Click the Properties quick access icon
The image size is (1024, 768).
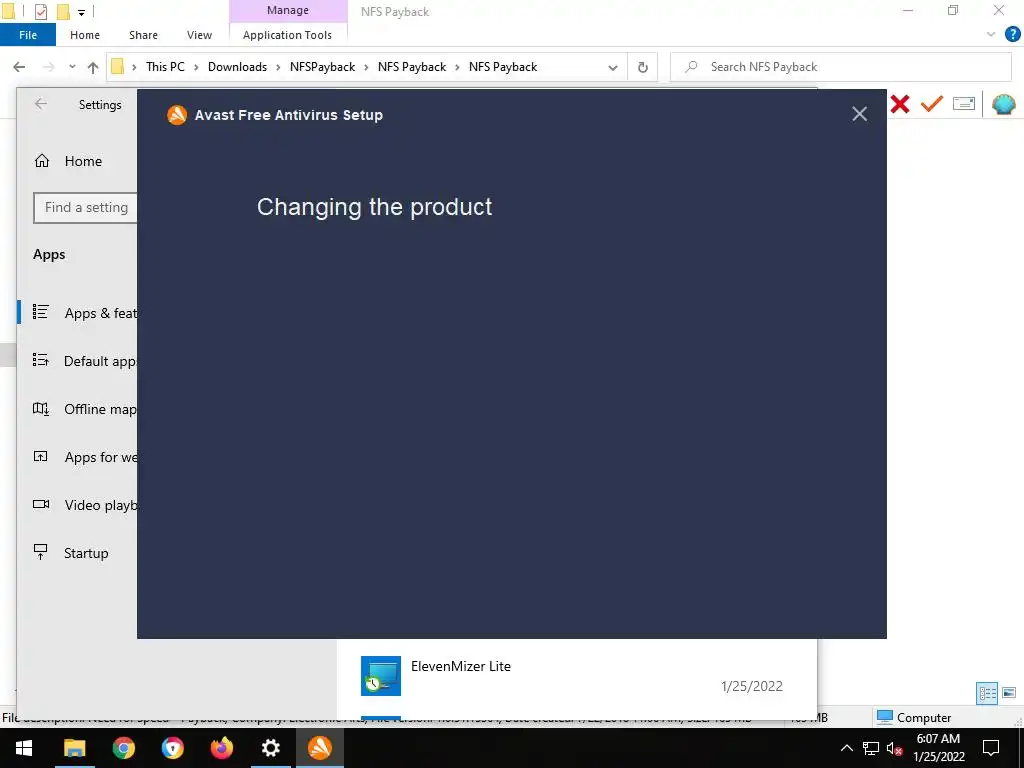point(40,11)
